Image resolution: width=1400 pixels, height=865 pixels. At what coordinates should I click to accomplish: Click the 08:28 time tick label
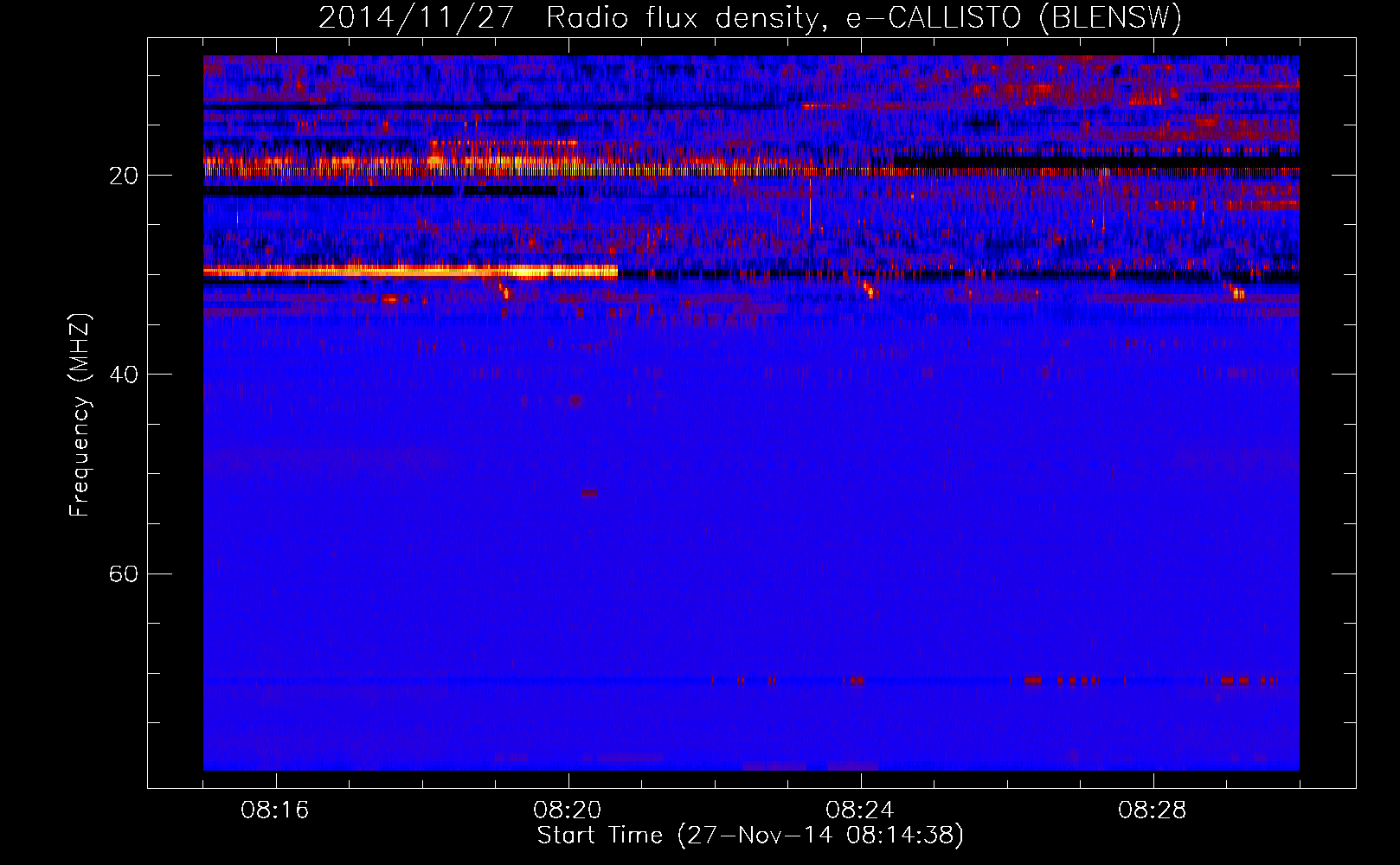[x=1153, y=811]
